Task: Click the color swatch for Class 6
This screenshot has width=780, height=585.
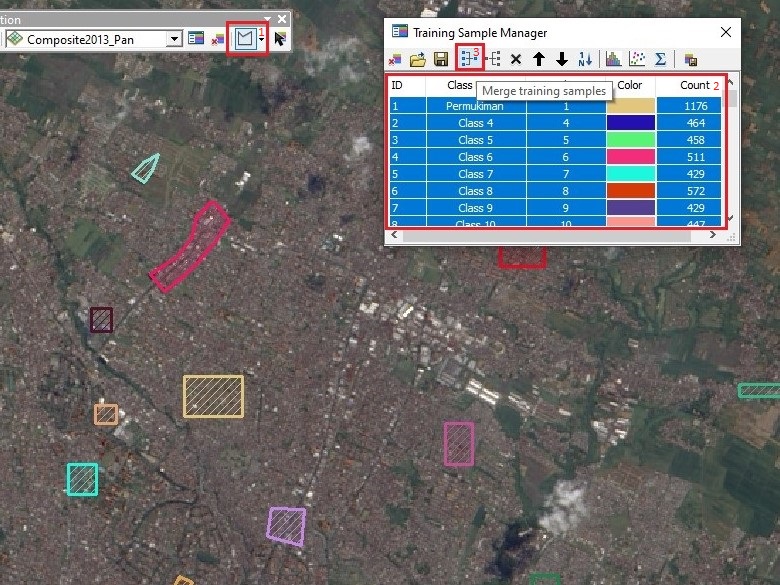Action: coord(630,157)
